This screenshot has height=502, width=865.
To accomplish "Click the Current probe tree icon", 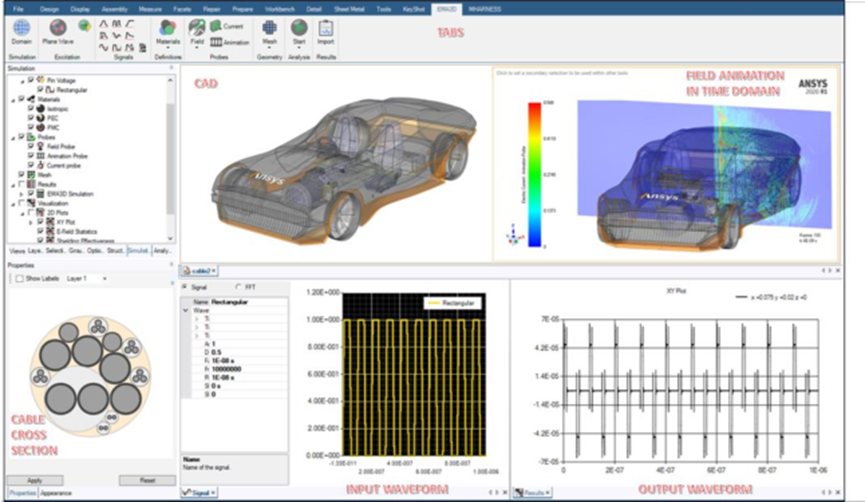I will pyautogui.click(x=40, y=165).
